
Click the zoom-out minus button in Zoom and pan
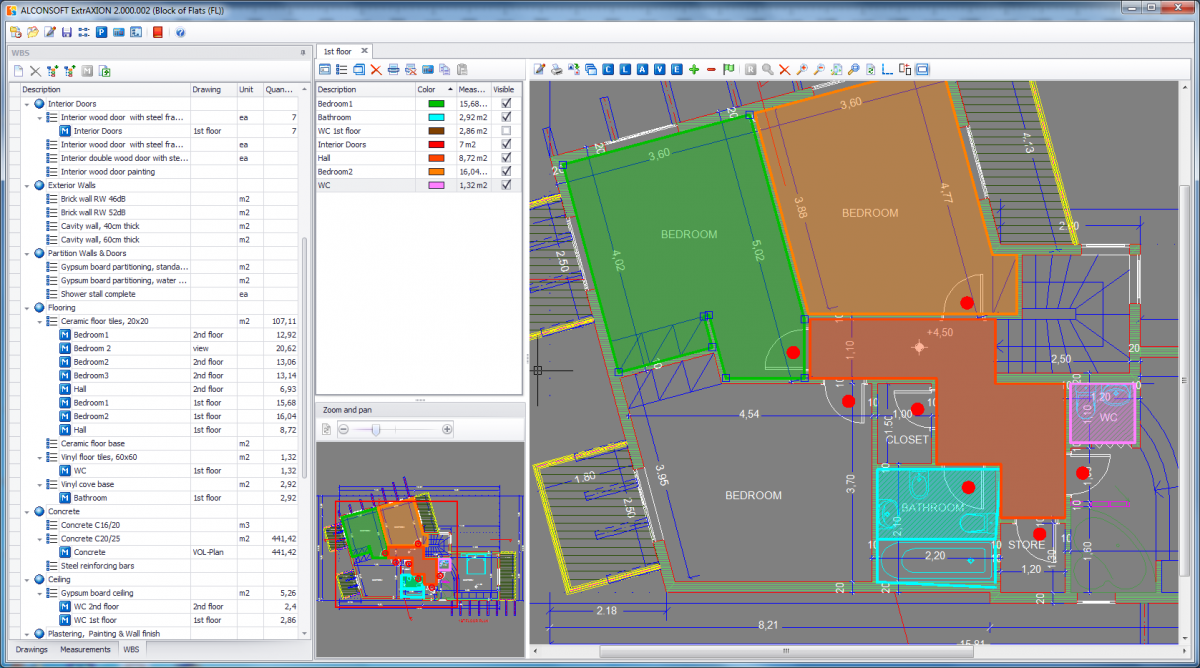coord(344,429)
